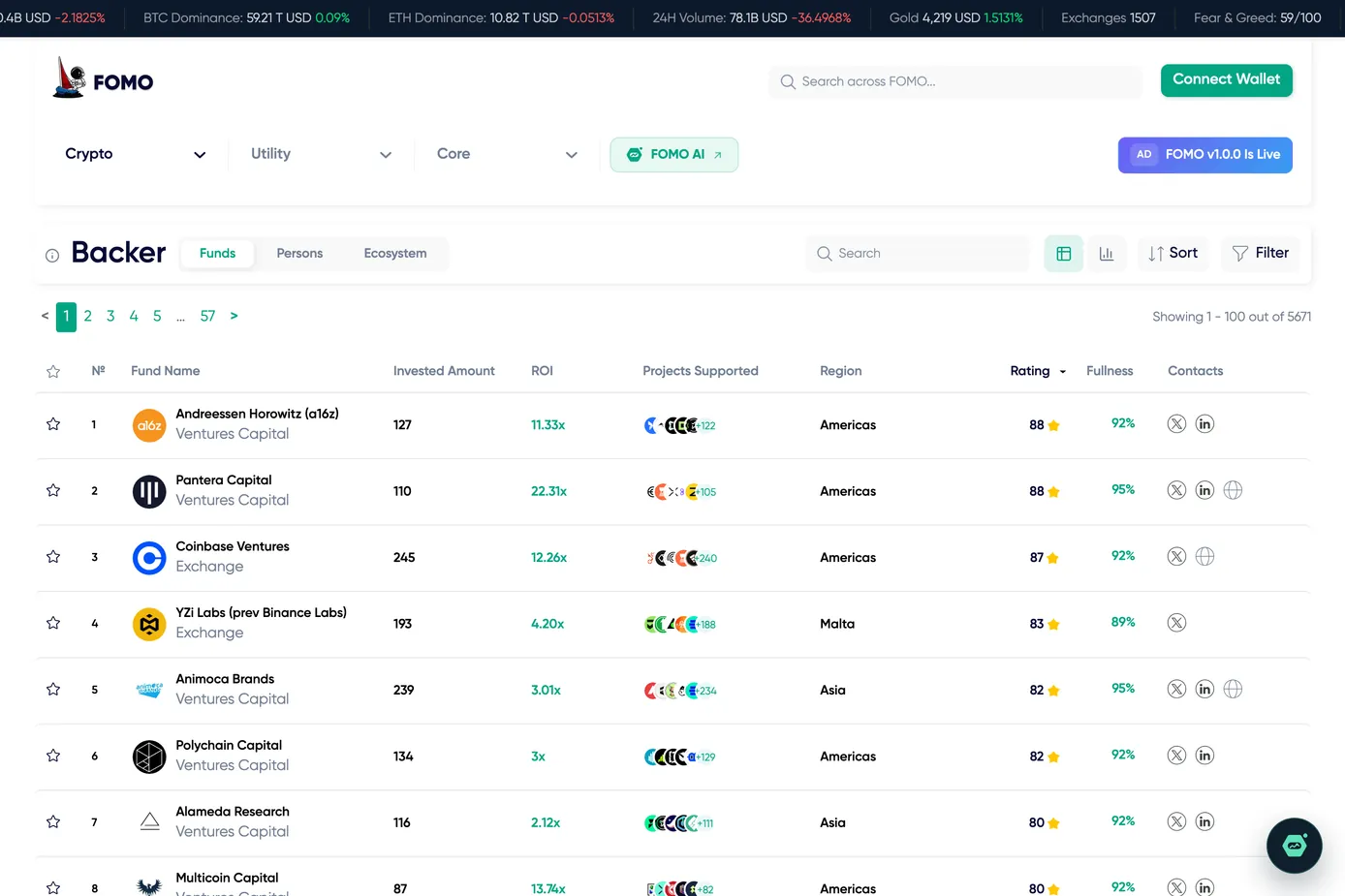Open the Sort options

1173,253
